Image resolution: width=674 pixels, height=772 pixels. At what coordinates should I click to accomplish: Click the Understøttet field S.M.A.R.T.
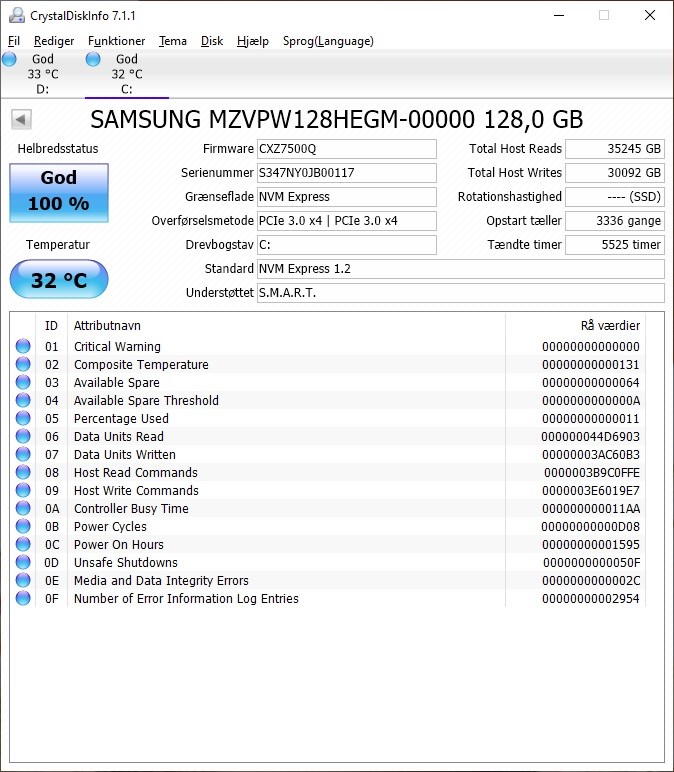(461, 293)
